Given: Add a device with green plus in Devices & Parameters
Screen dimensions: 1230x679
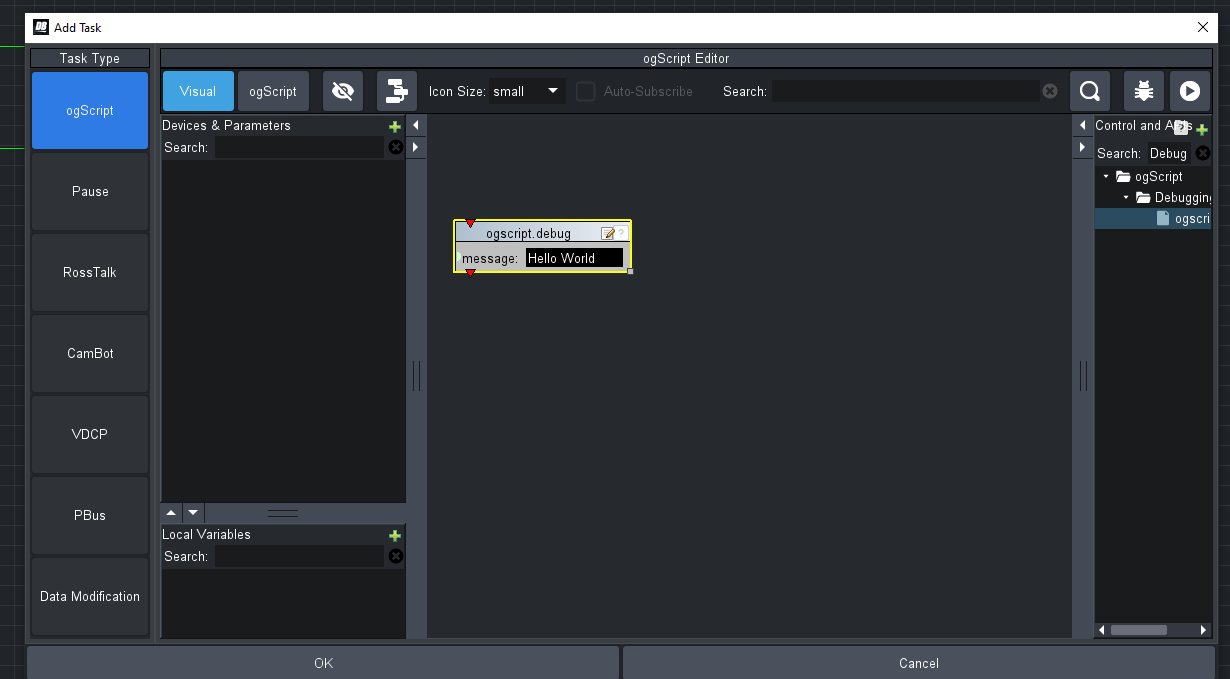Looking at the screenshot, I should tap(395, 126).
